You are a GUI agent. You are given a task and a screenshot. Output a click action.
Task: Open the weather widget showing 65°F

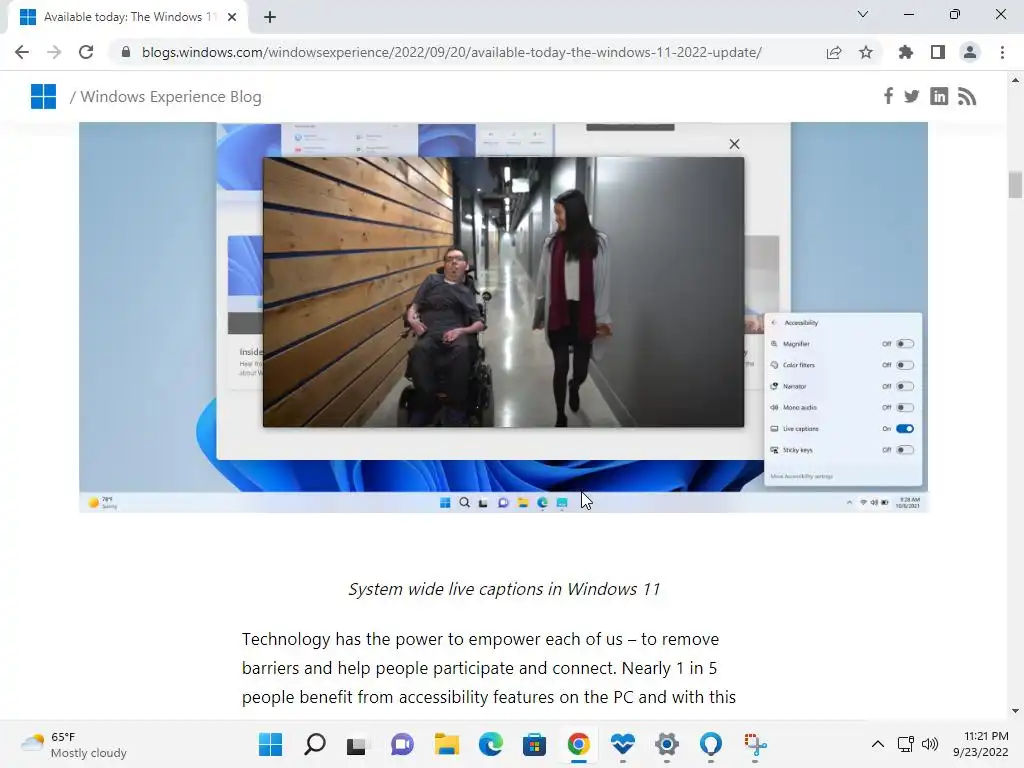tap(74, 744)
